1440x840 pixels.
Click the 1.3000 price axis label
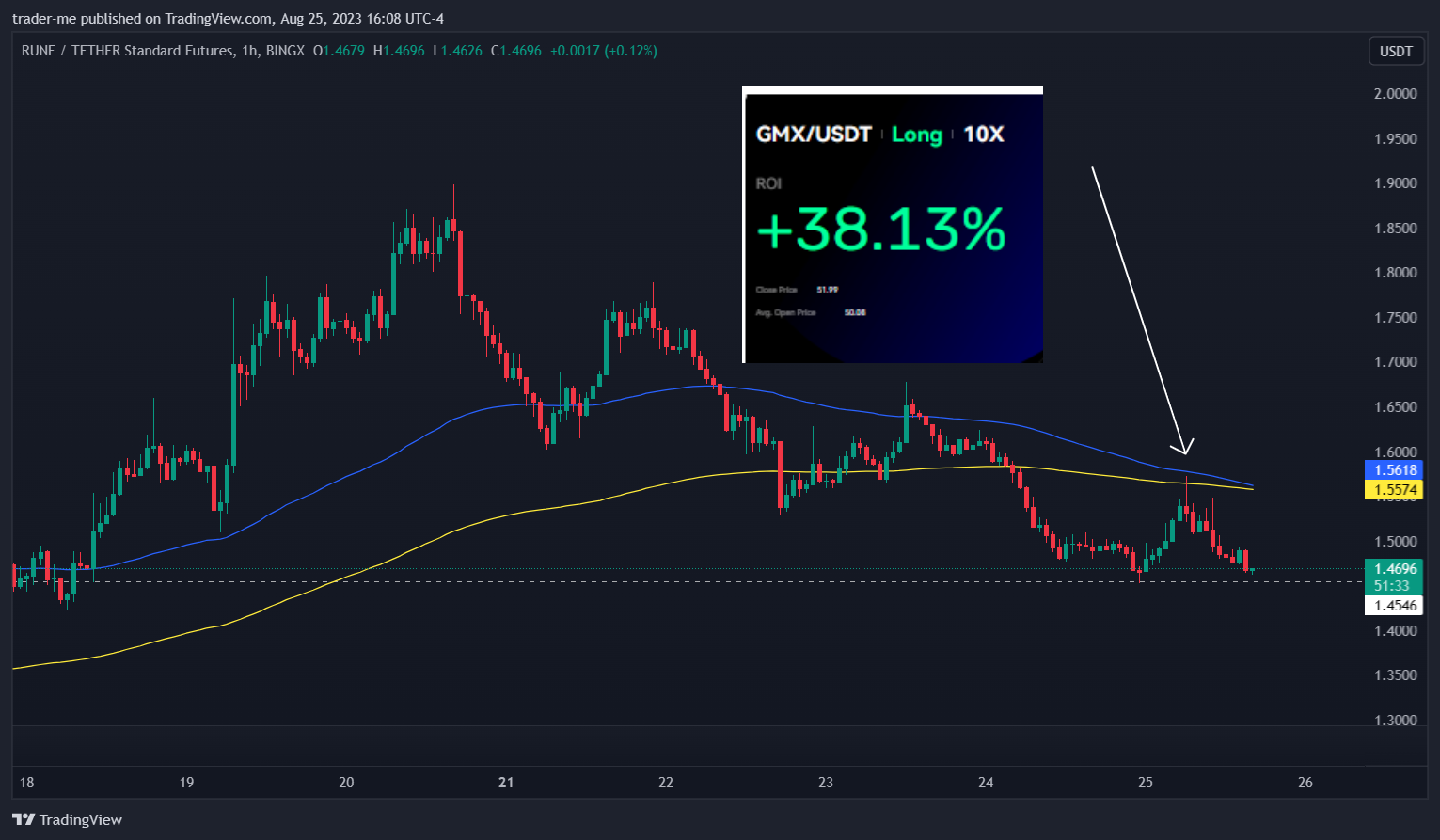coord(1396,720)
